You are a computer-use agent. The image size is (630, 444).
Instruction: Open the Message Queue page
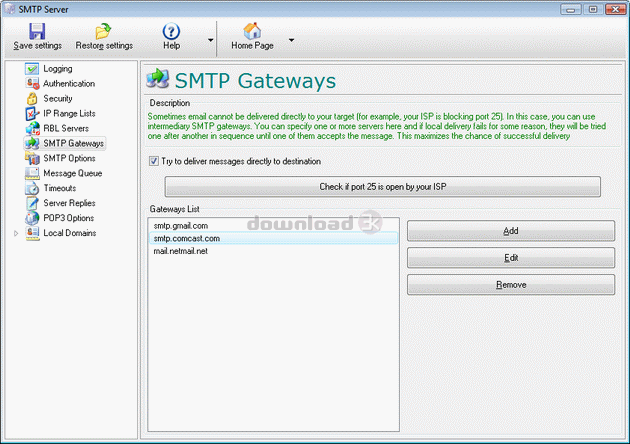73,173
